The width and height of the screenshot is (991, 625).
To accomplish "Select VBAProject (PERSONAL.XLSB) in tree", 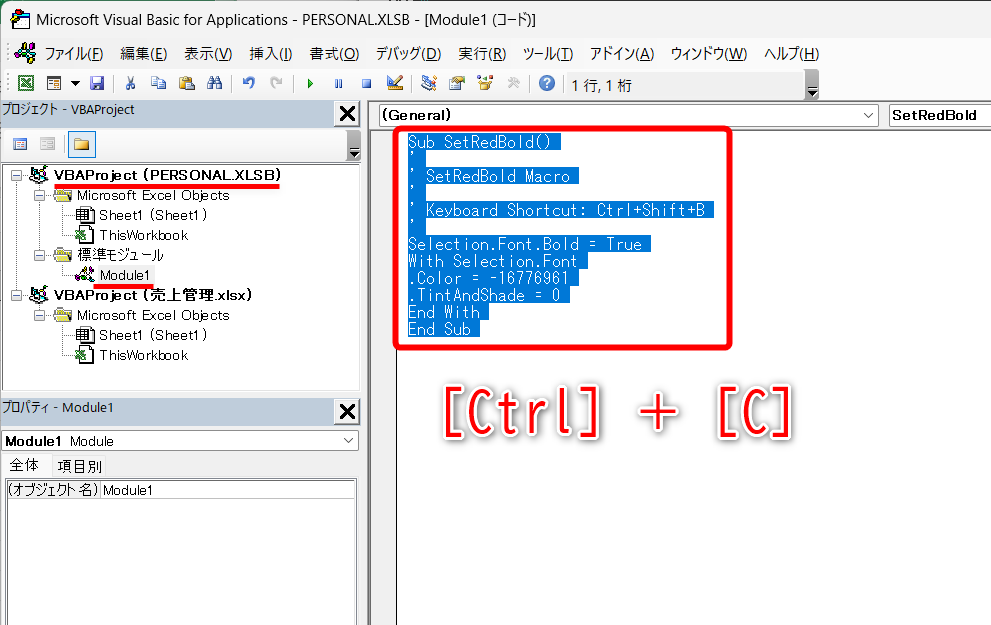I will pyautogui.click(x=167, y=175).
